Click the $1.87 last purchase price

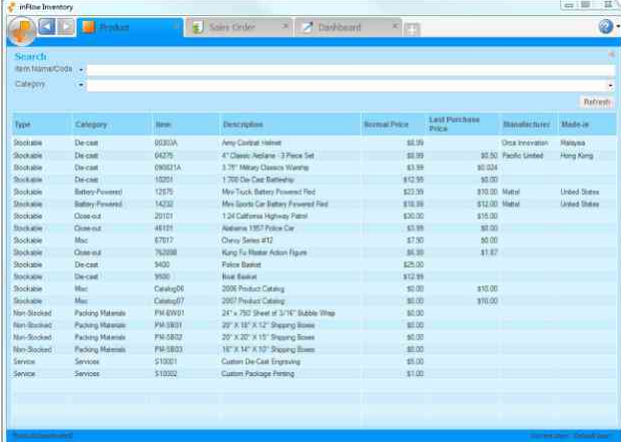click(x=489, y=253)
